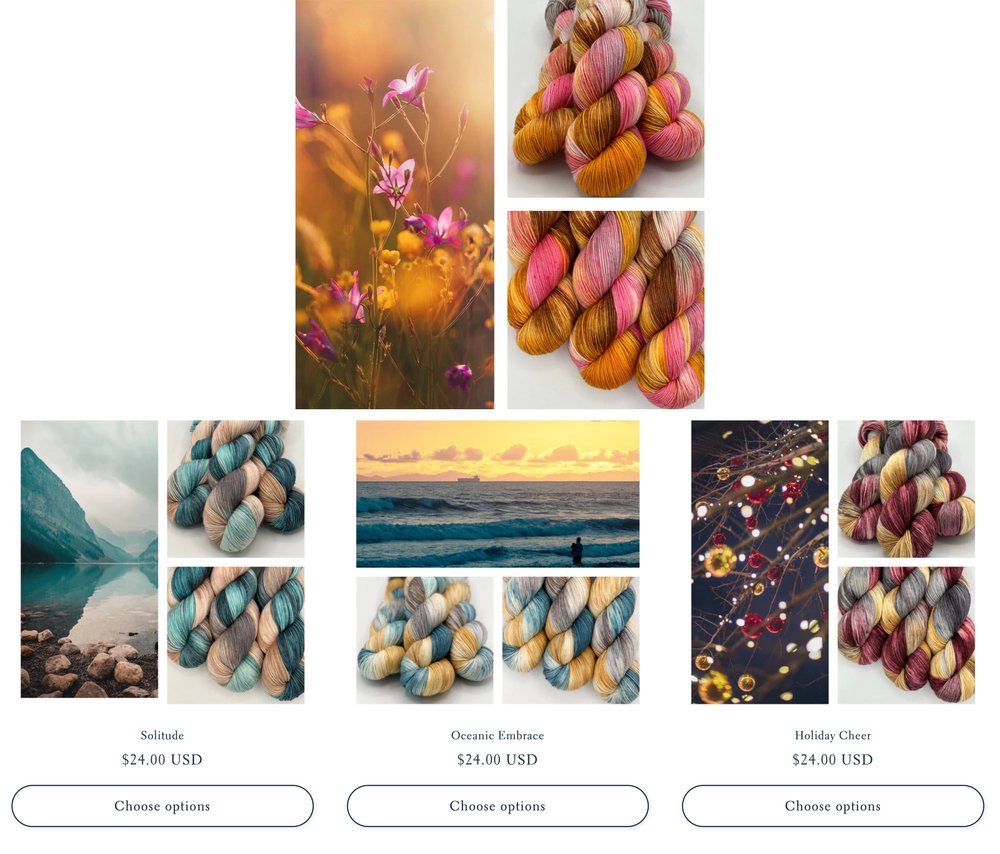
Task: Click the pink wildflower meadow photo
Action: pos(395,204)
